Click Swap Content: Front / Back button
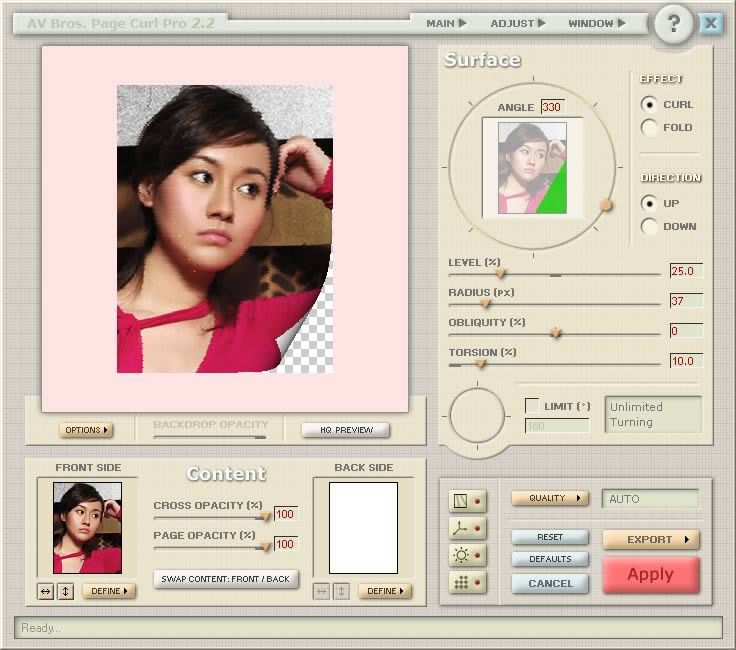The width and height of the screenshot is (736, 650). coord(226,579)
